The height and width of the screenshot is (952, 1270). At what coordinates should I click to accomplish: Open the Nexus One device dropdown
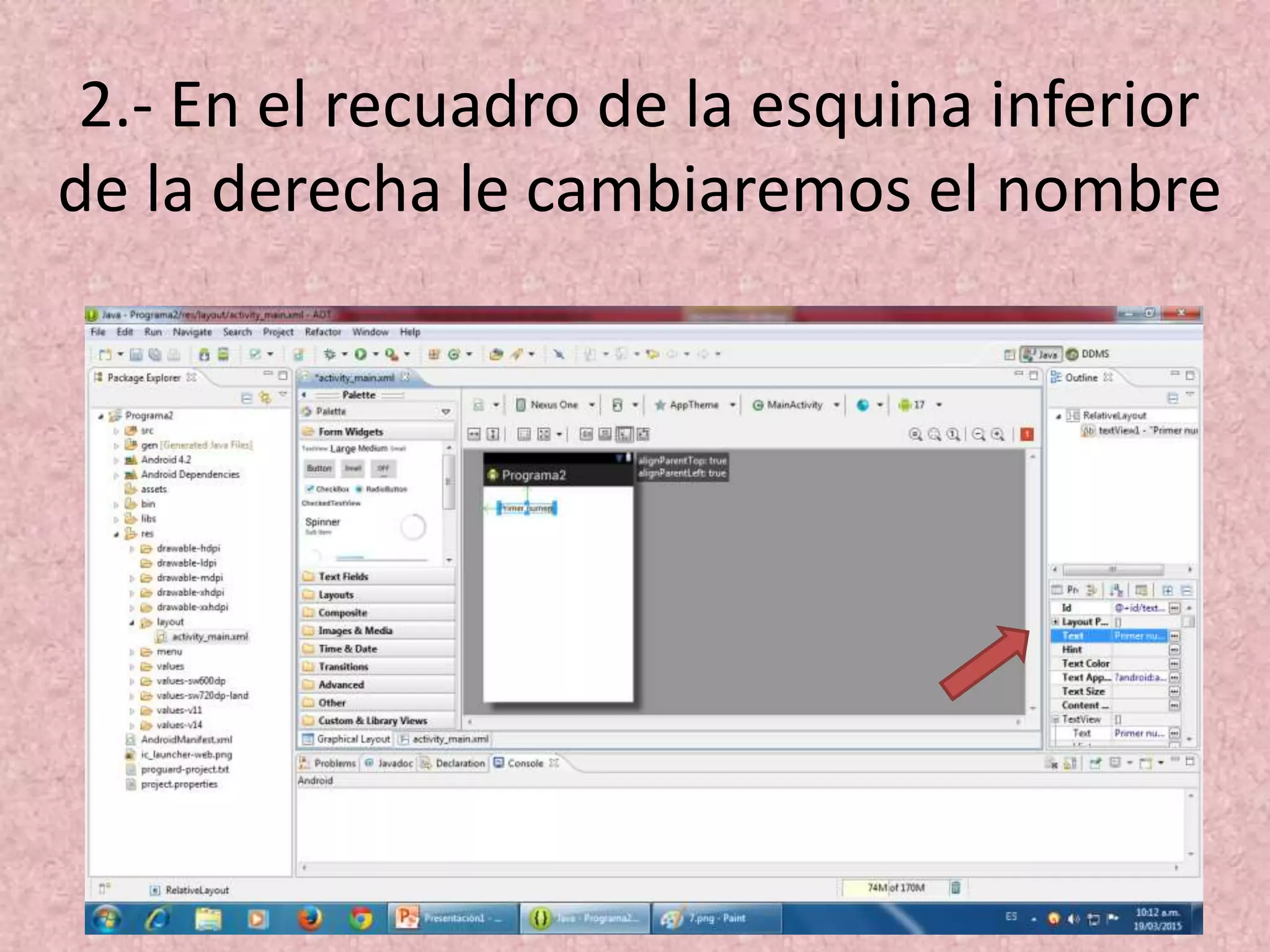(x=592, y=405)
